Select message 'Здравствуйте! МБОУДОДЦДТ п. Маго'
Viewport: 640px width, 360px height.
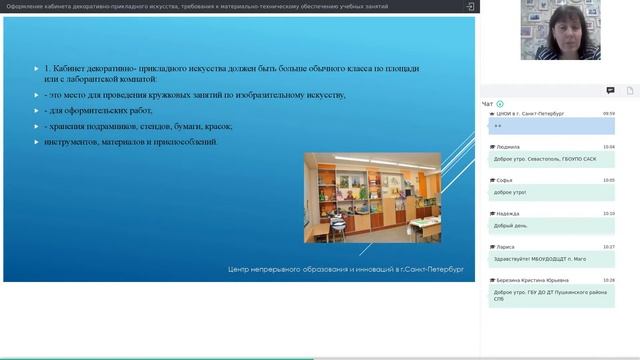[x=551, y=260]
